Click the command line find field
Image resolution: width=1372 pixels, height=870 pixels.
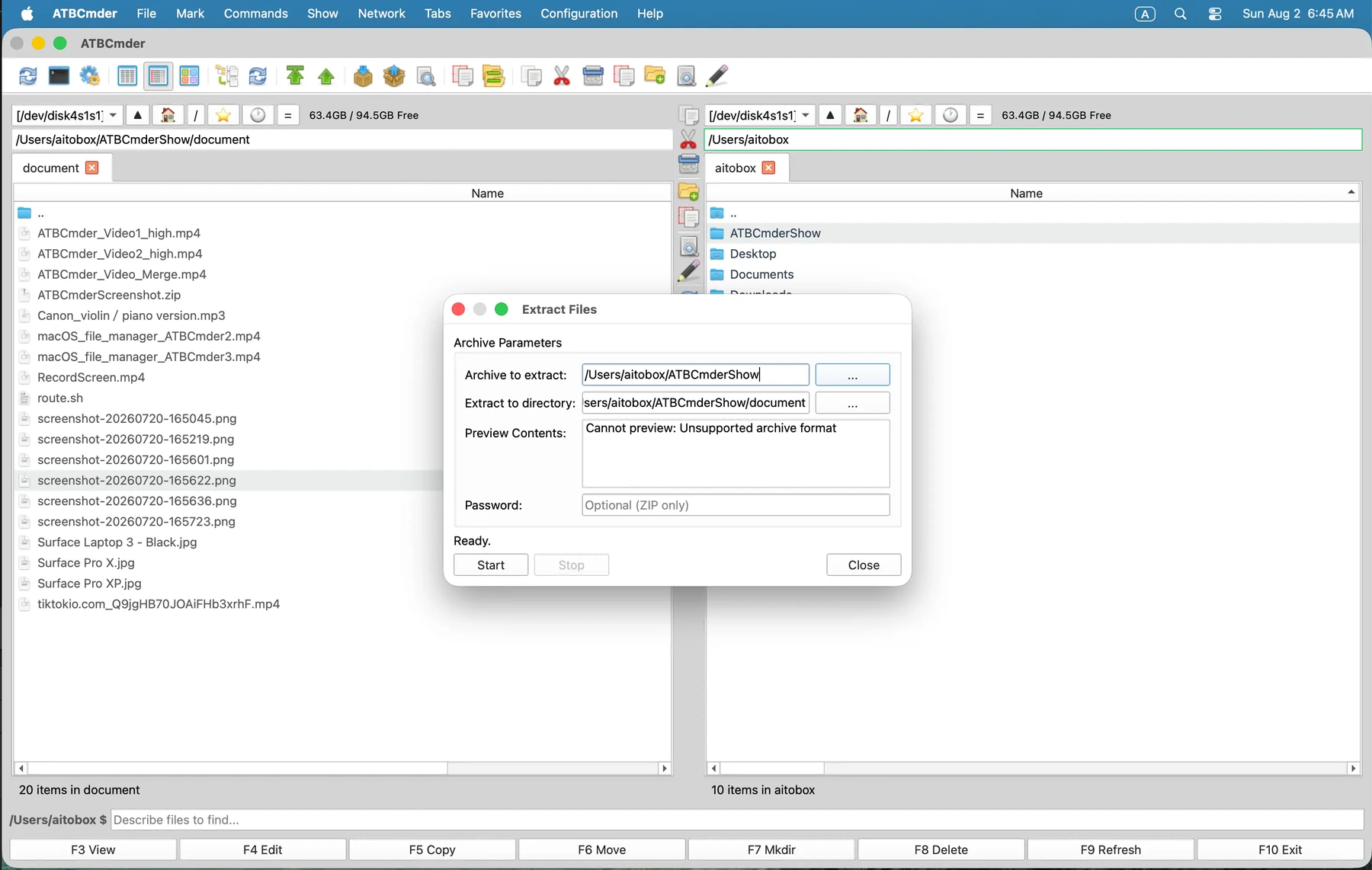(737, 820)
